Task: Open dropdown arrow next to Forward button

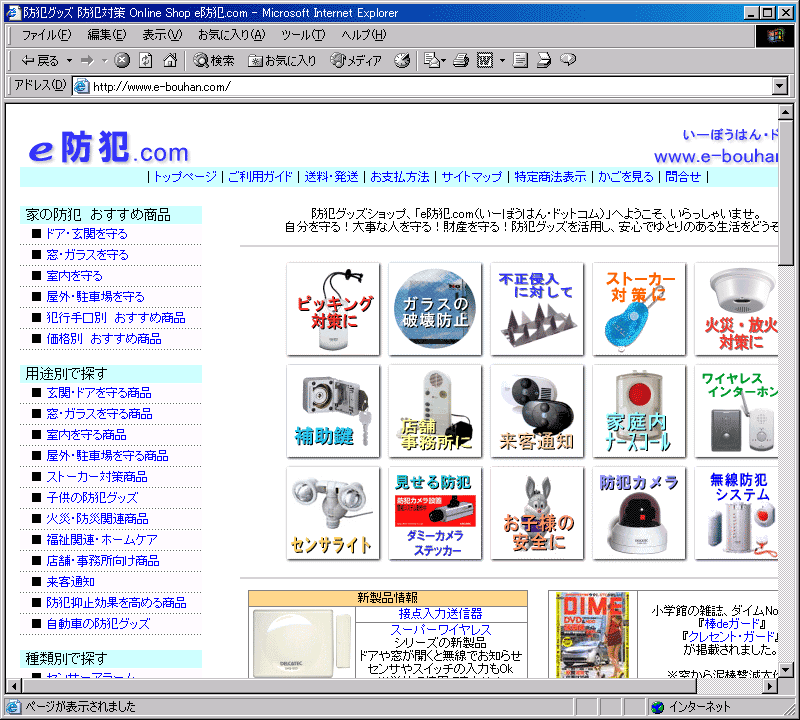Action: 105,61
